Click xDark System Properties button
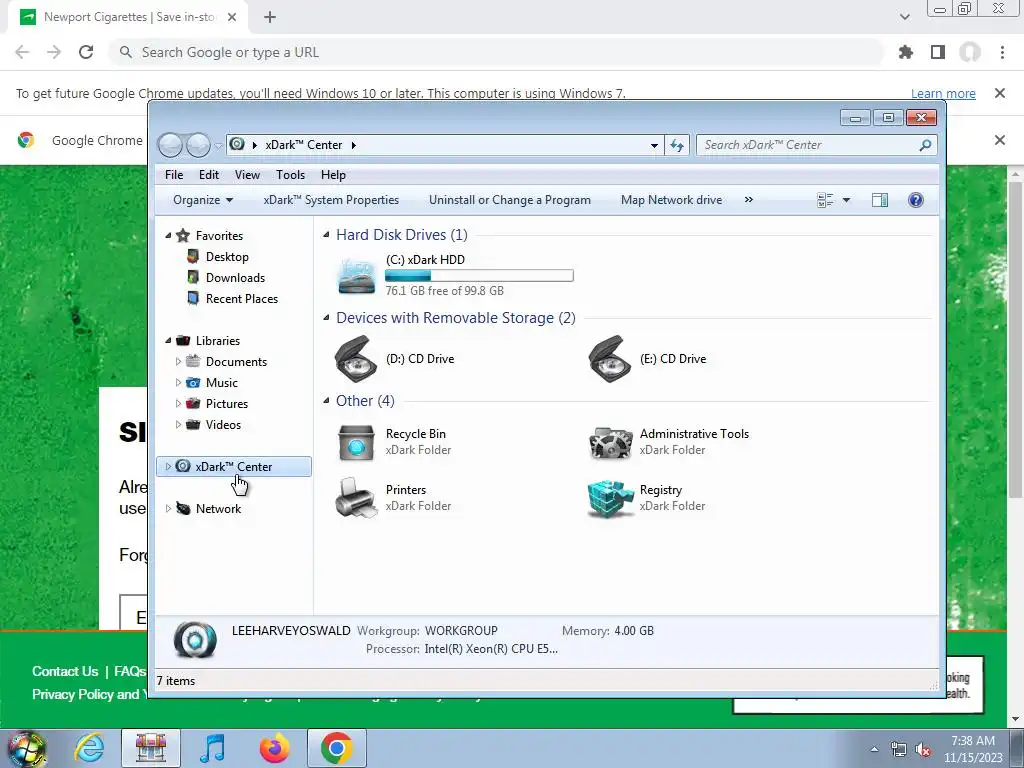The height and width of the screenshot is (768, 1024). 331,200
